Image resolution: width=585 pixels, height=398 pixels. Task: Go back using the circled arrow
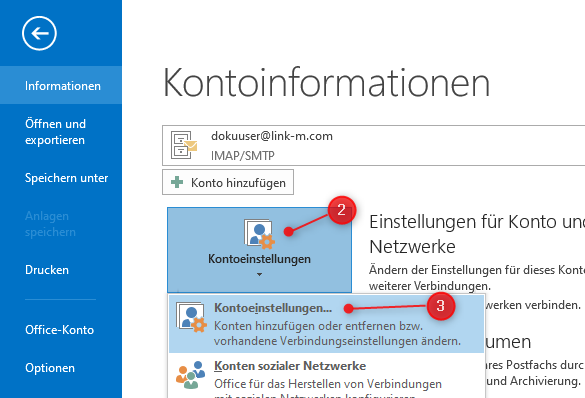(x=39, y=33)
